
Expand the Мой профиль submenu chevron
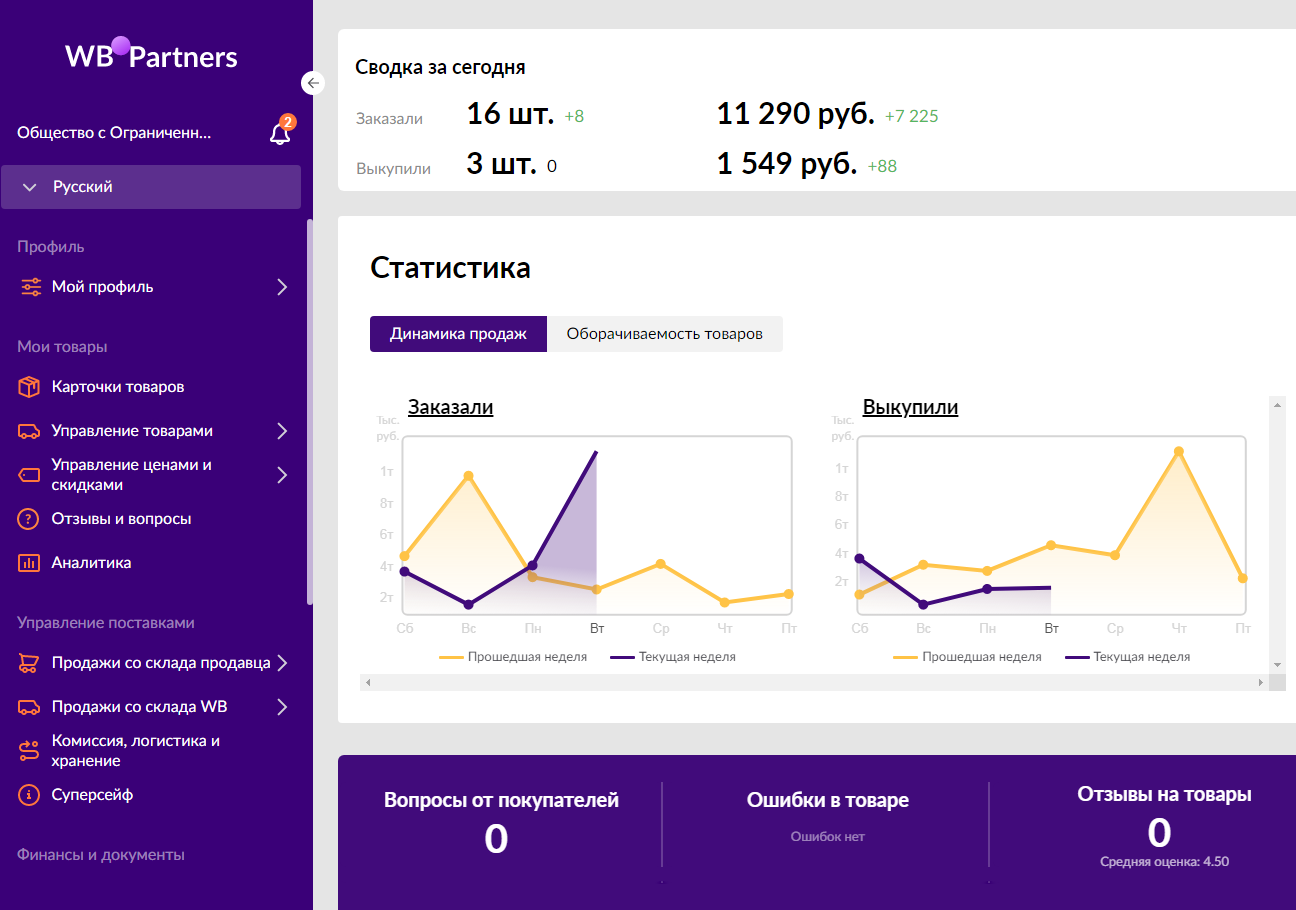(282, 287)
